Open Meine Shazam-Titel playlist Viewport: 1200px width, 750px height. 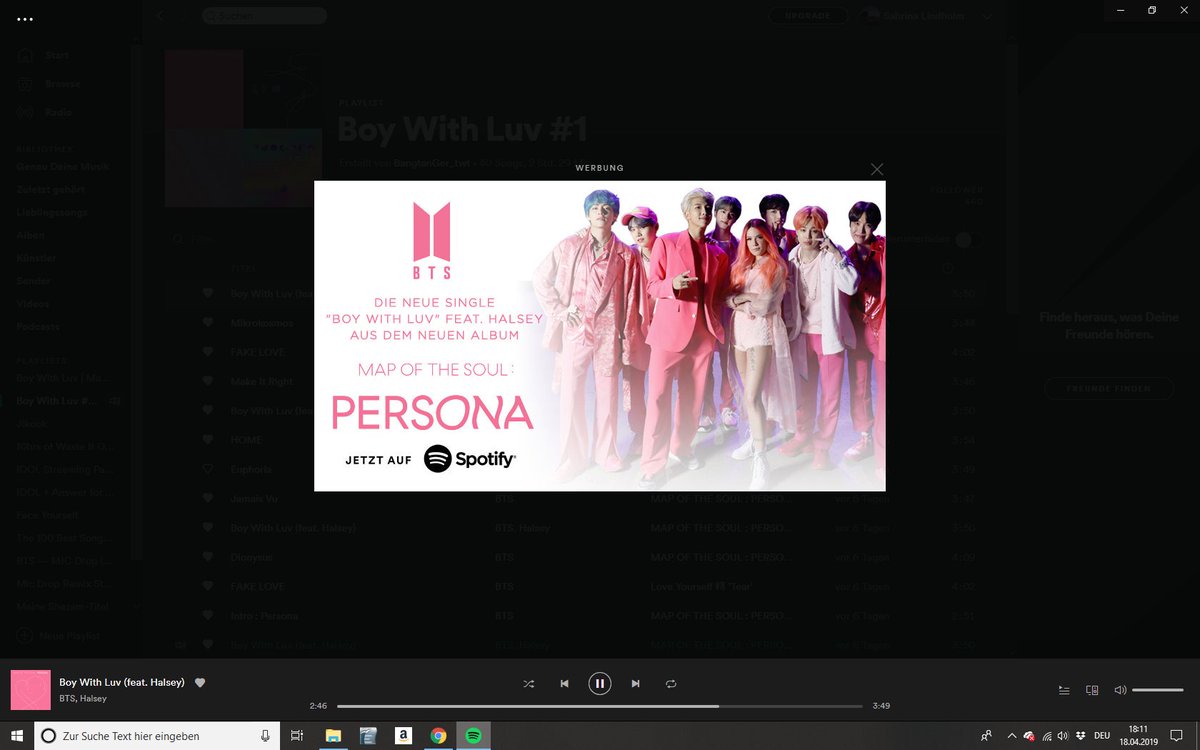pyautogui.click(x=62, y=607)
